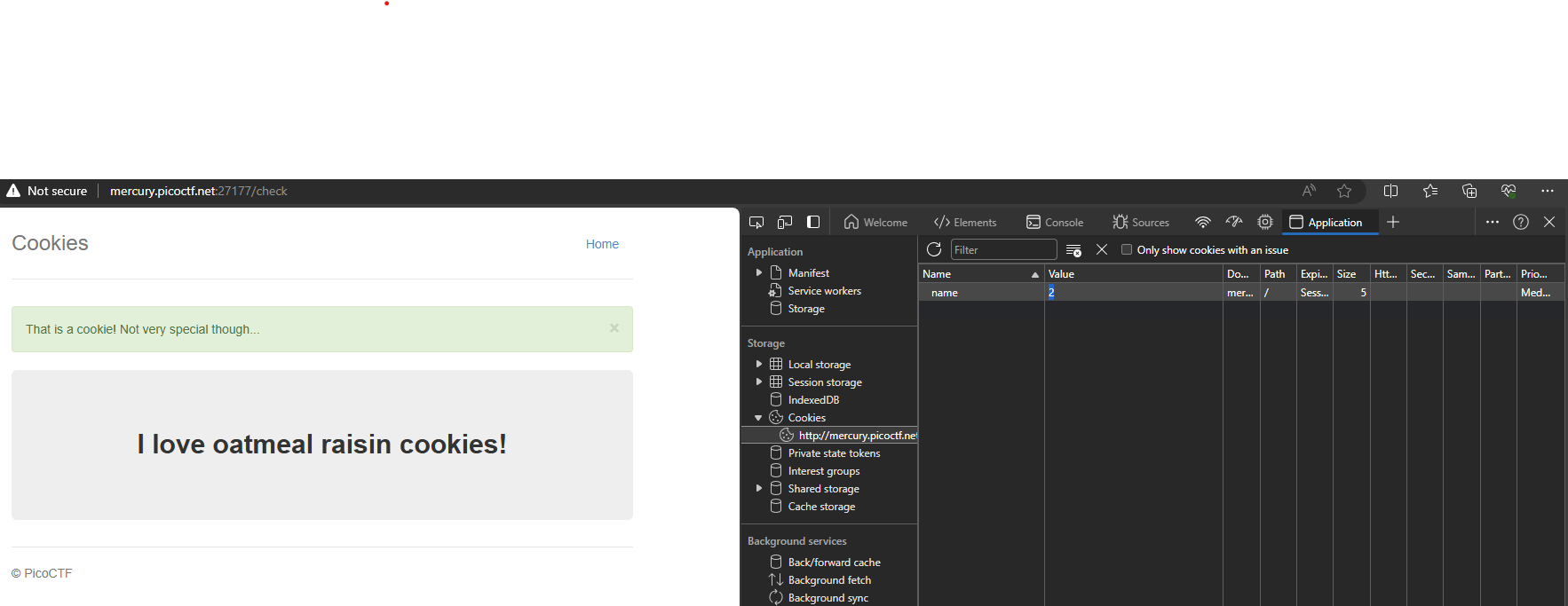Select Local storage item

819,365
